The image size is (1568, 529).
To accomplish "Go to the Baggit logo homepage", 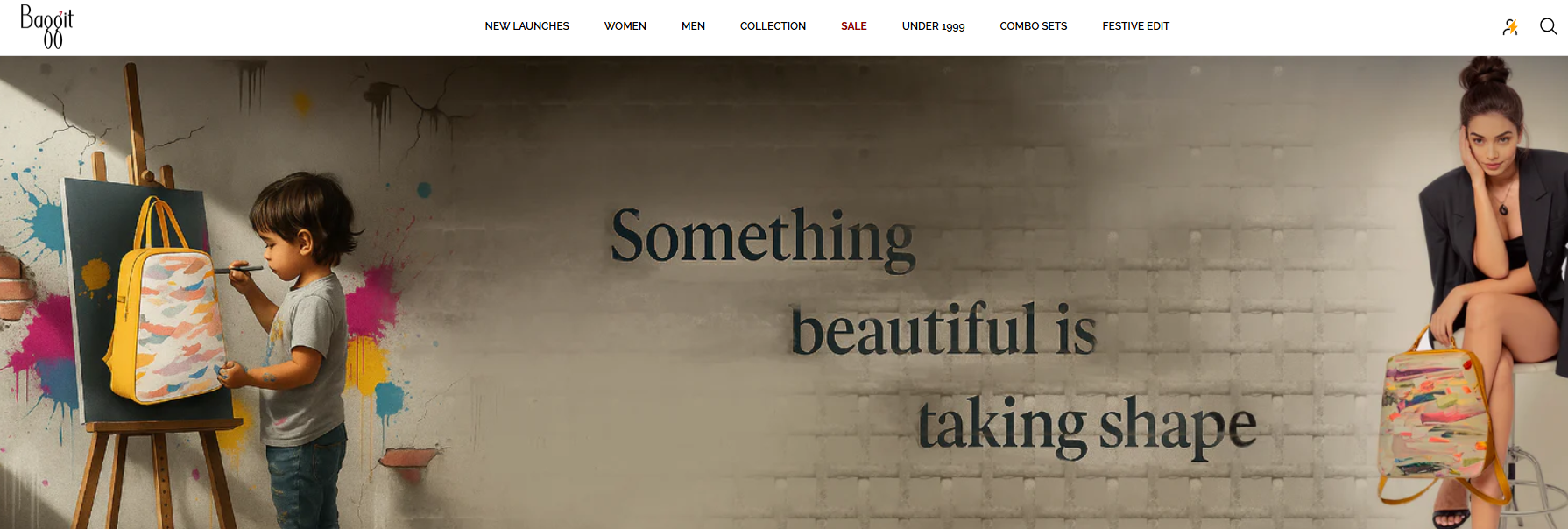I will [x=46, y=26].
